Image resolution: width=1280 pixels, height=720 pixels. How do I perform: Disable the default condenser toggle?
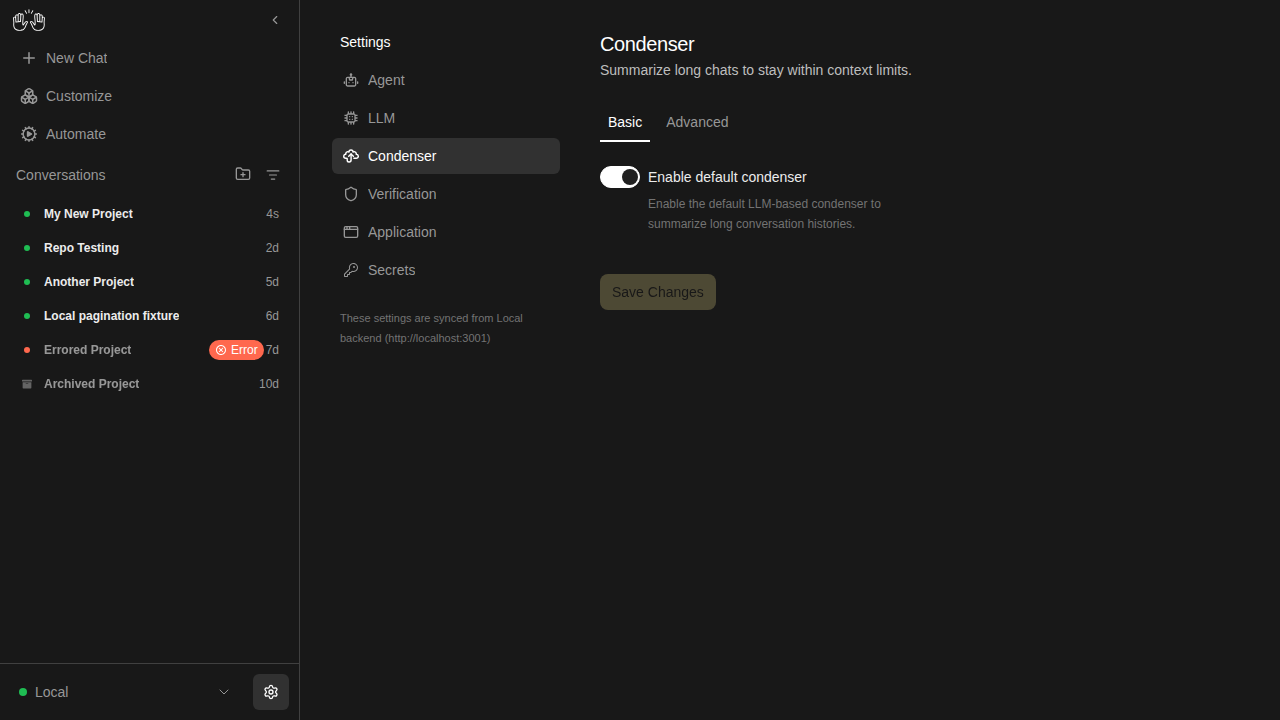tap(620, 177)
